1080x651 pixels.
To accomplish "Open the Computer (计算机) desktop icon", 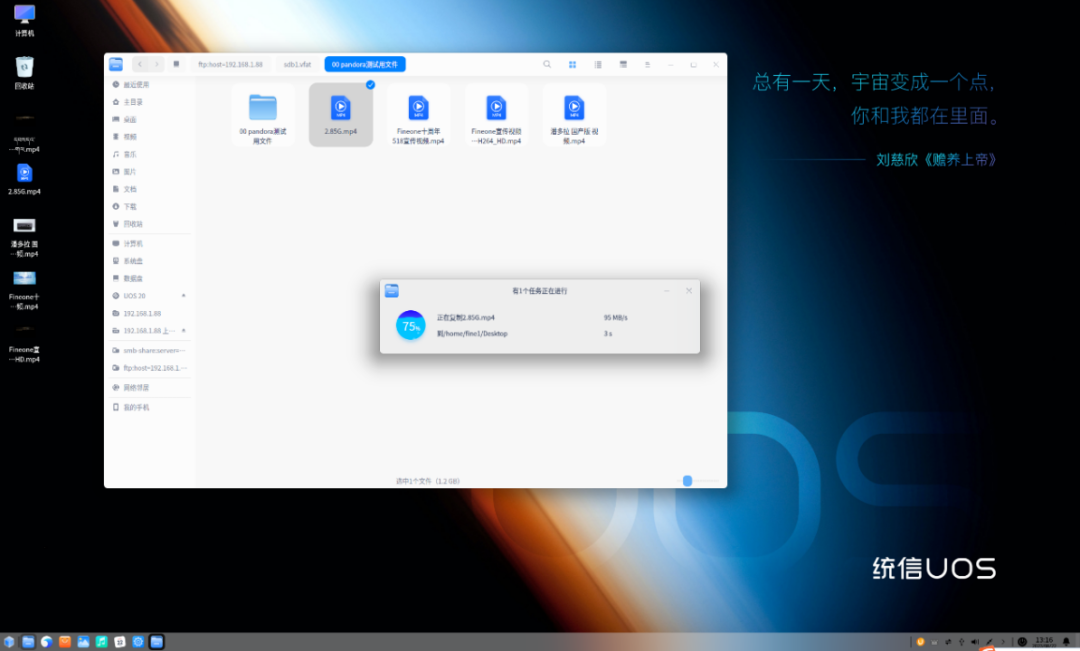I will [24, 21].
